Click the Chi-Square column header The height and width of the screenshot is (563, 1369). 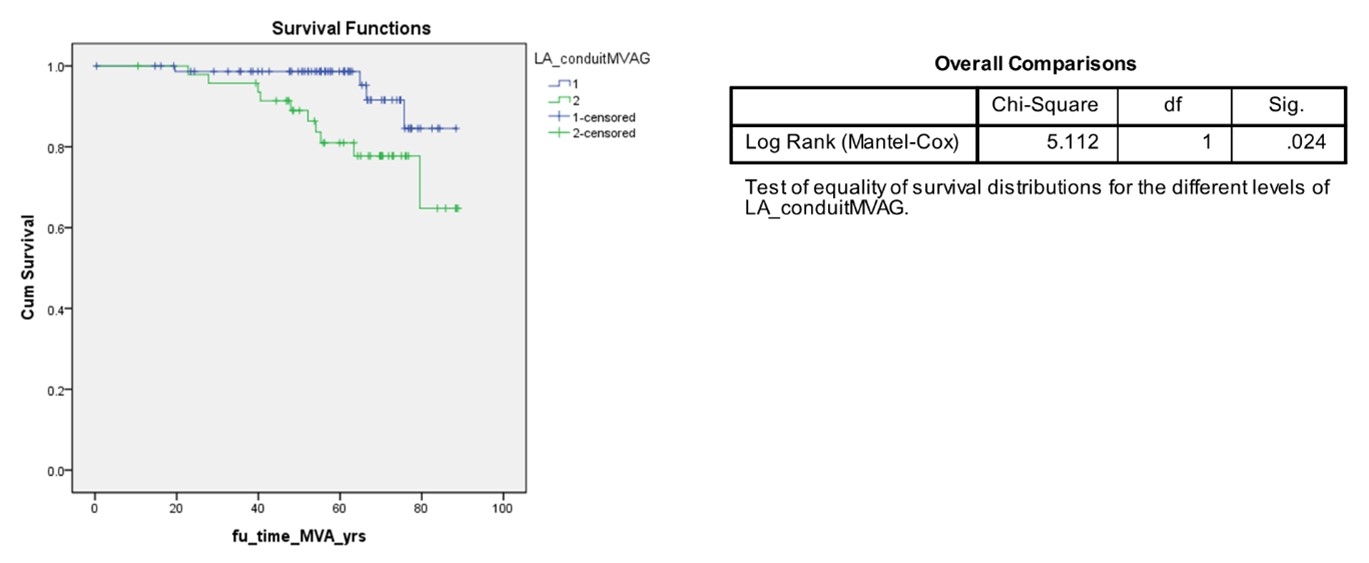[x=1045, y=105]
